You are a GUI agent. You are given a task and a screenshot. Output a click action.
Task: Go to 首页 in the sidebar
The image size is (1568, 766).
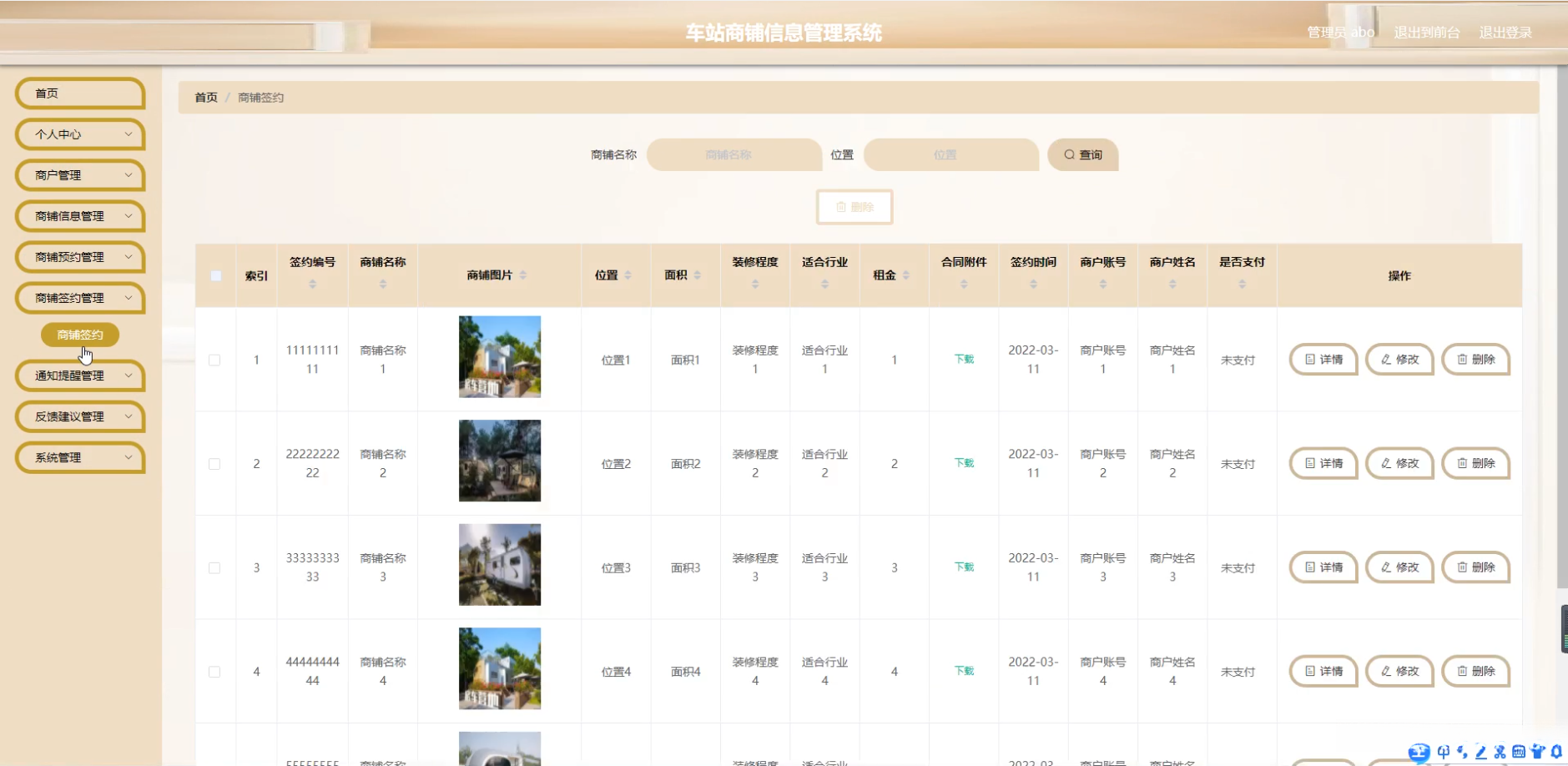80,93
